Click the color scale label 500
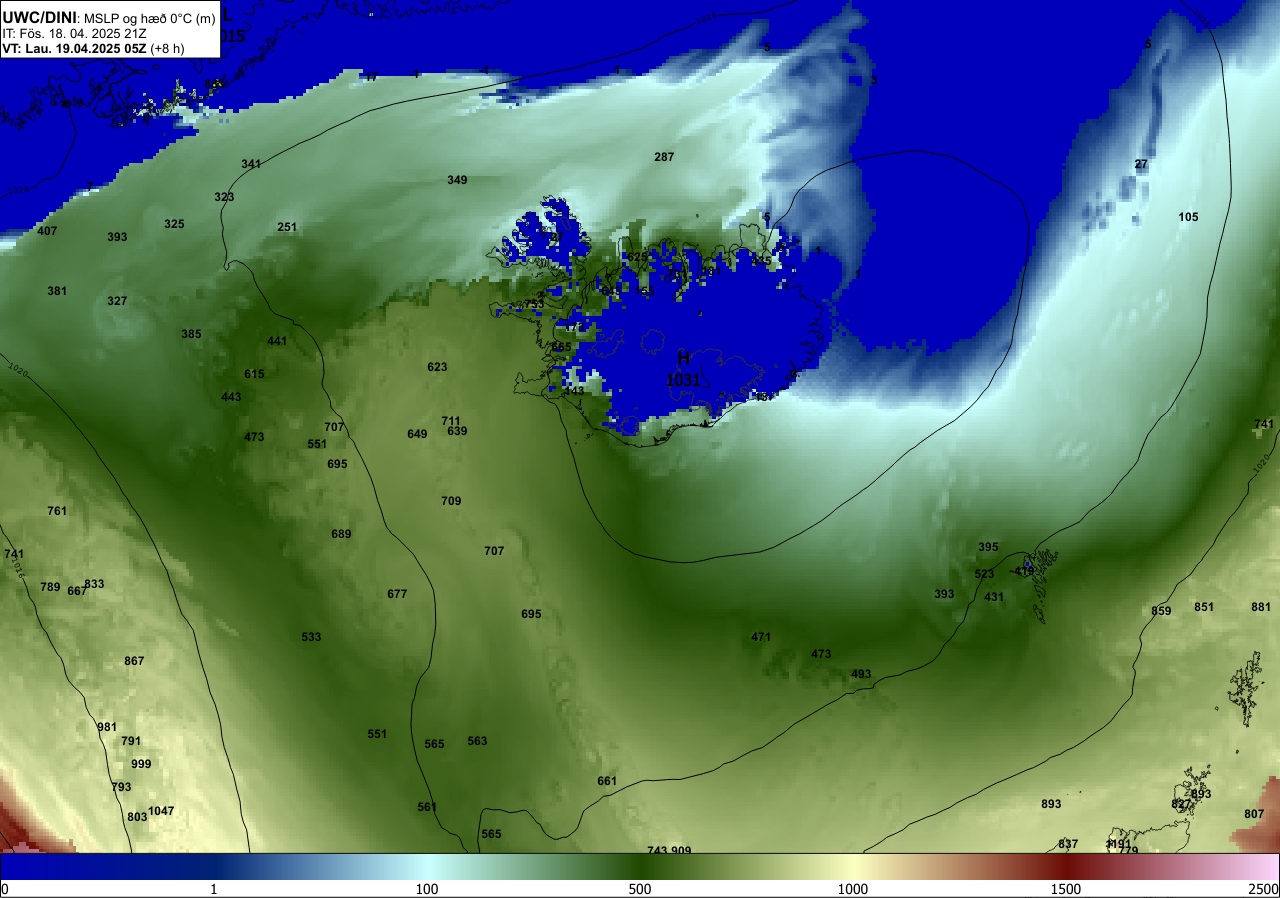Screen dimensions: 1280x898 (x=640, y=889)
